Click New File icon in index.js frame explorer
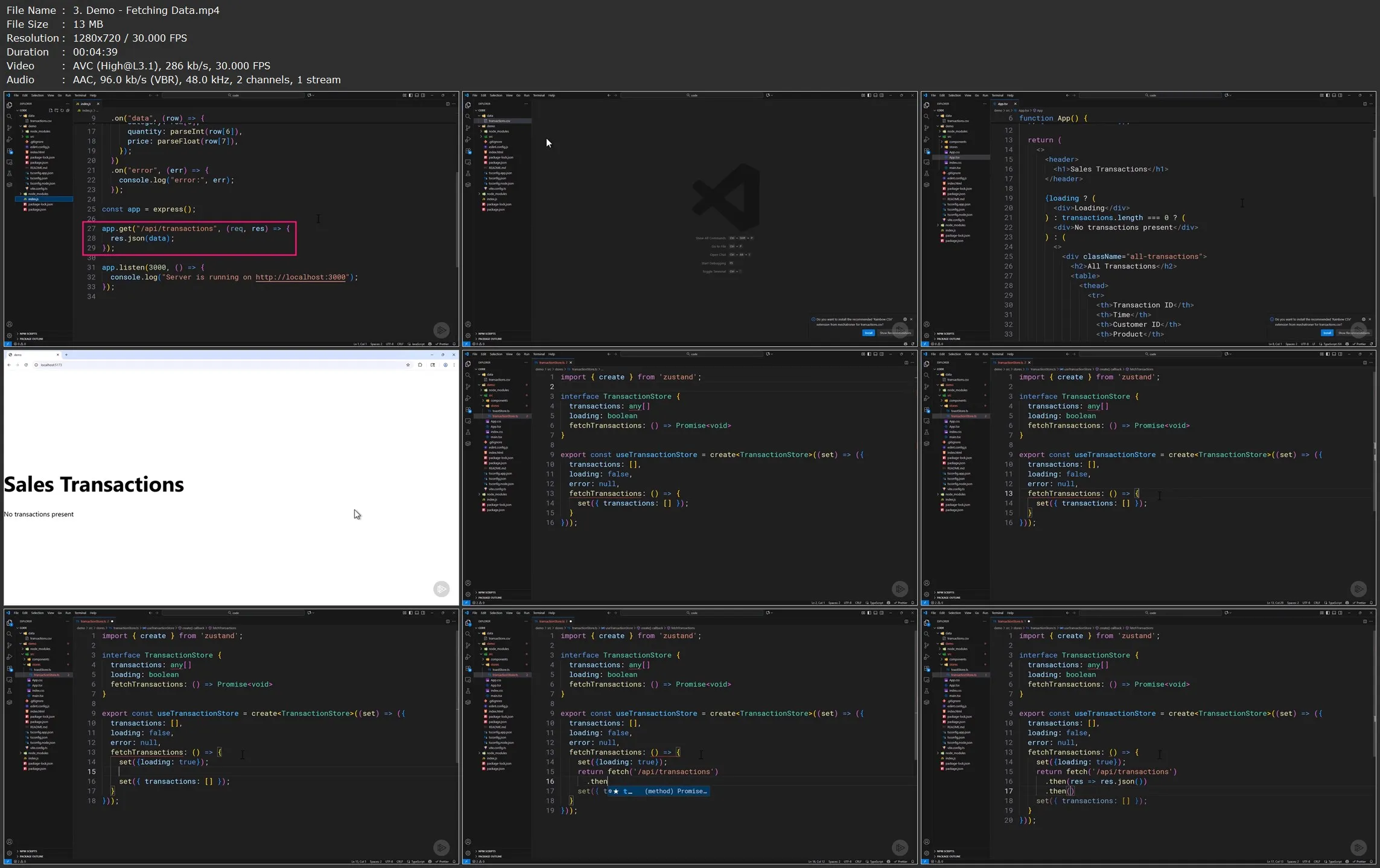1380x868 pixels. 51,110
